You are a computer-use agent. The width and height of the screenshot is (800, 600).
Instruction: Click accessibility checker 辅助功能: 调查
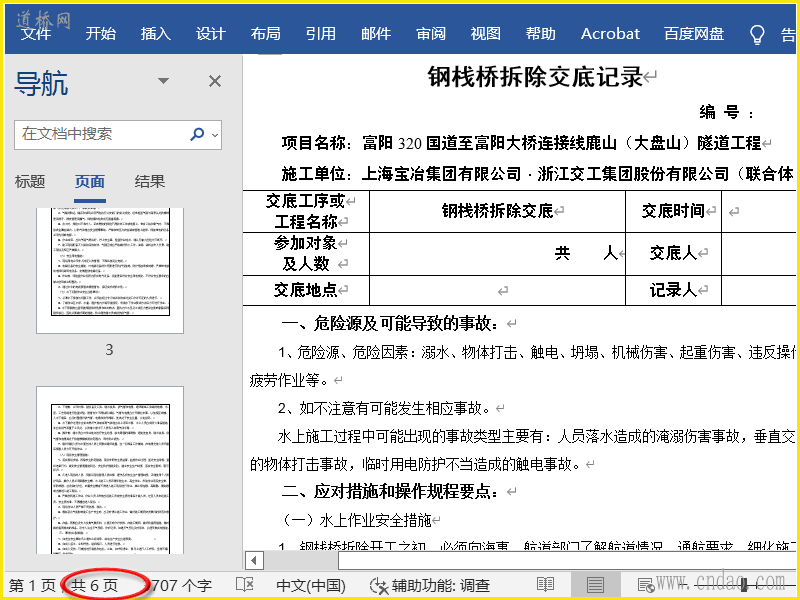pyautogui.click(x=430, y=585)
